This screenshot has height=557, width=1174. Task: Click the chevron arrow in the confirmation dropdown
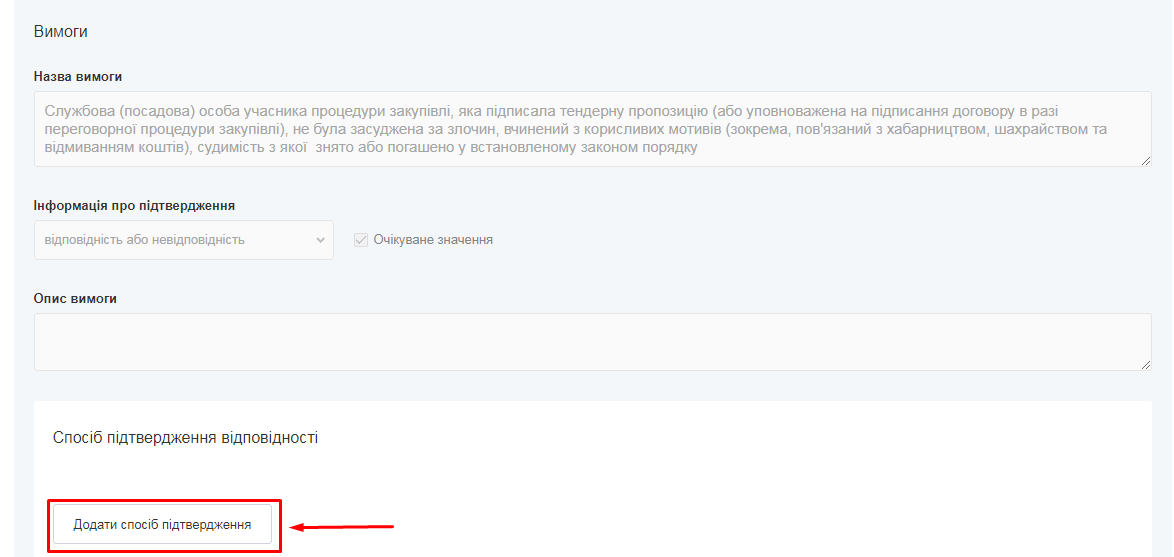click(320, 240)
